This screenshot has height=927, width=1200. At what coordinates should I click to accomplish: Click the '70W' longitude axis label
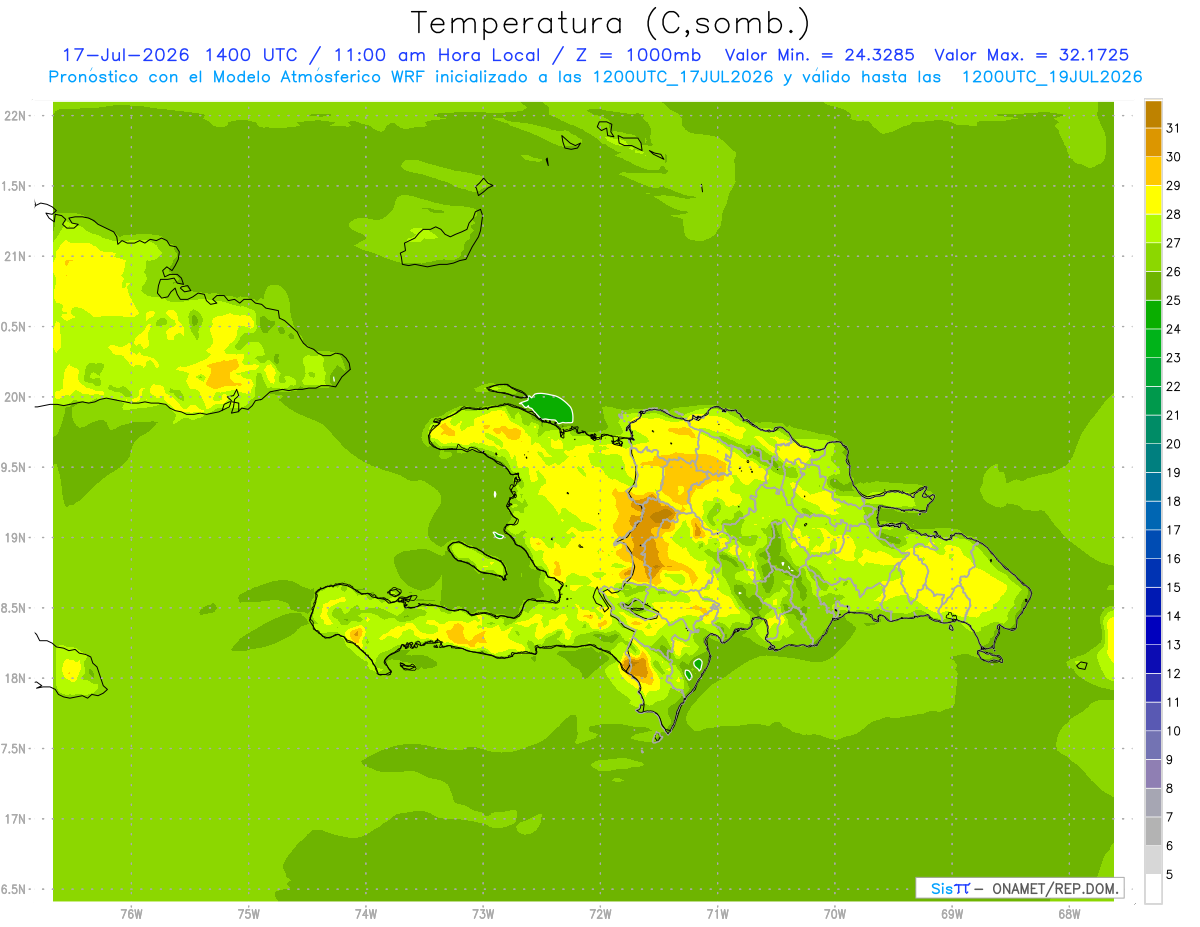coord(835,914)
